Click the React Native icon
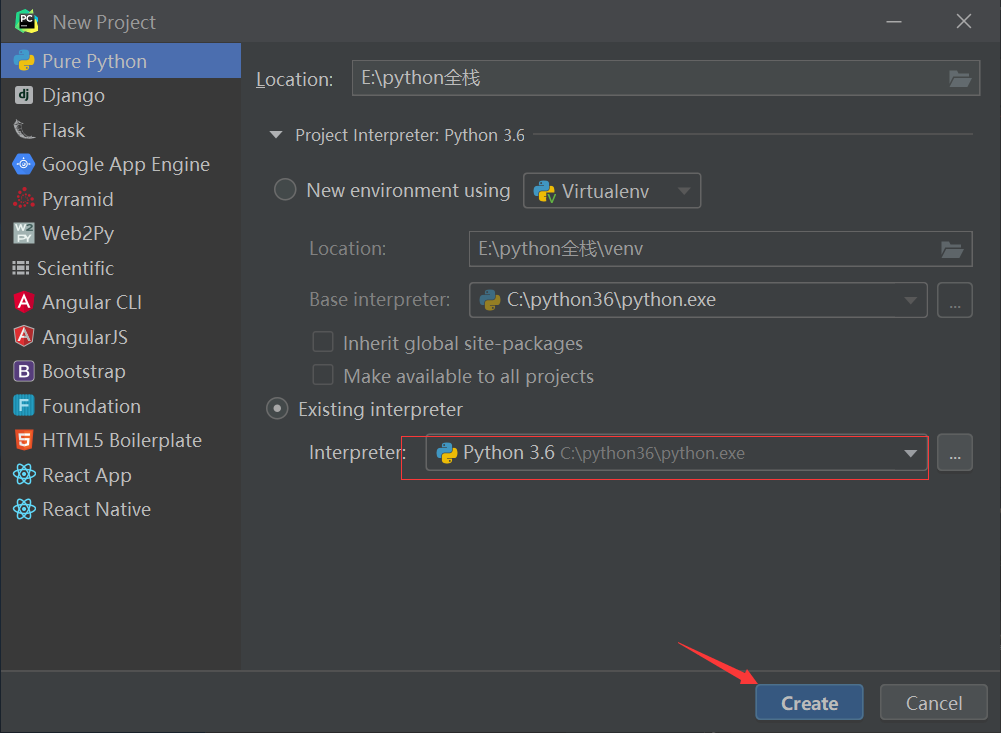 point(24,509)
